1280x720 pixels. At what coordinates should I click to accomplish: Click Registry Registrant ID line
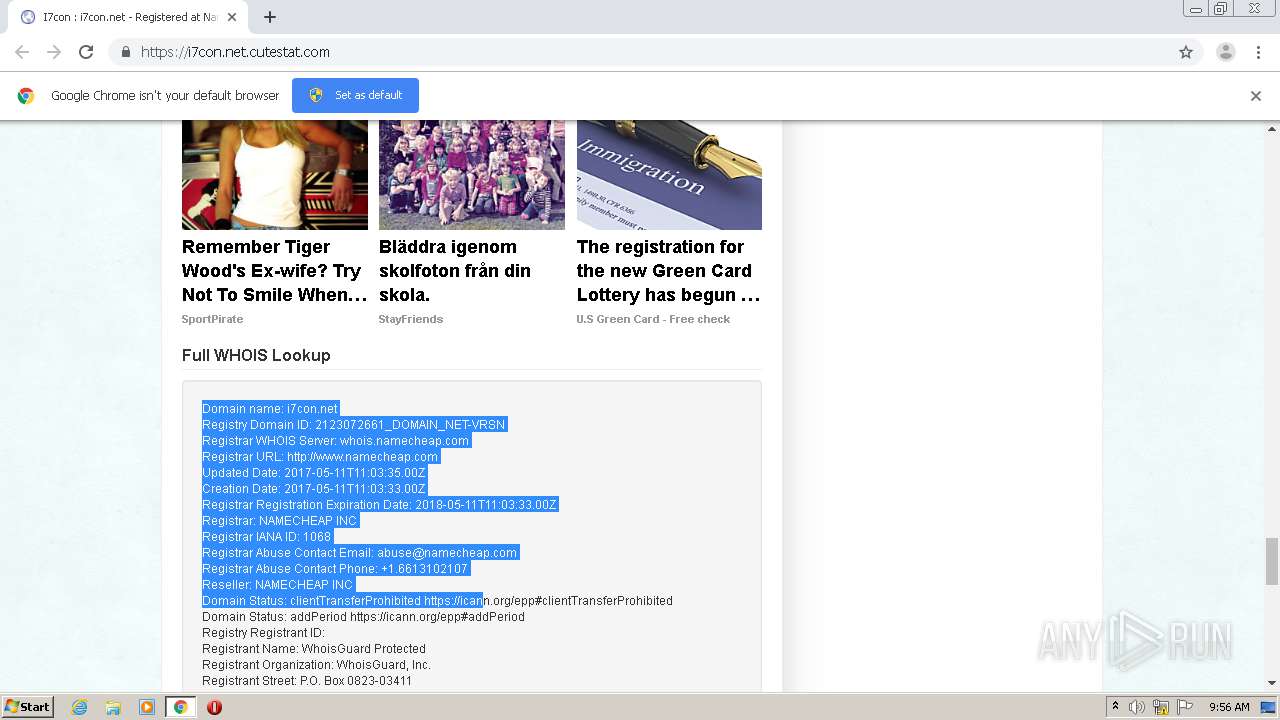pyautogui.click(x=263, y=632)
